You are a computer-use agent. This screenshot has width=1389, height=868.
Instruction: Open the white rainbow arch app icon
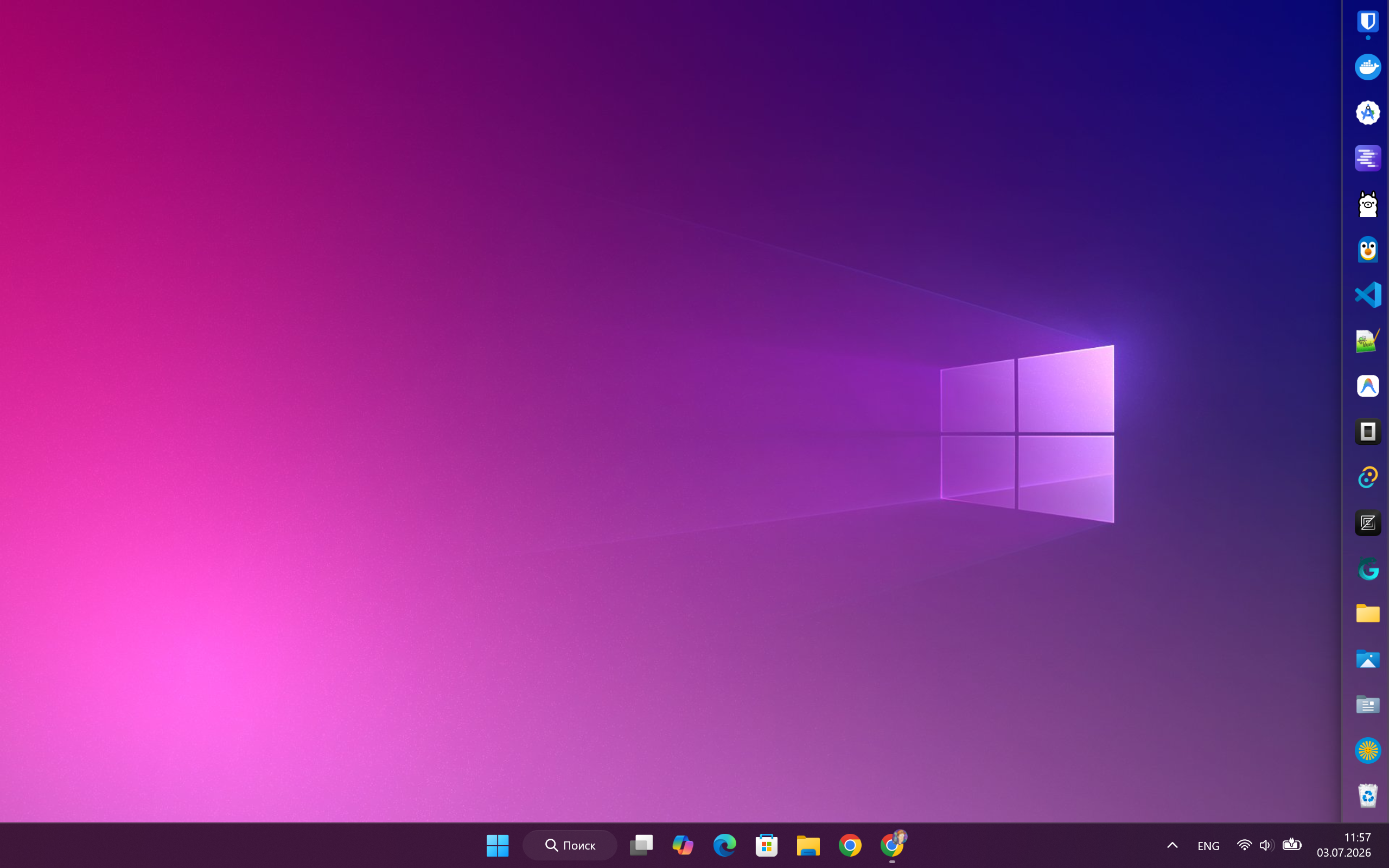1368,386
